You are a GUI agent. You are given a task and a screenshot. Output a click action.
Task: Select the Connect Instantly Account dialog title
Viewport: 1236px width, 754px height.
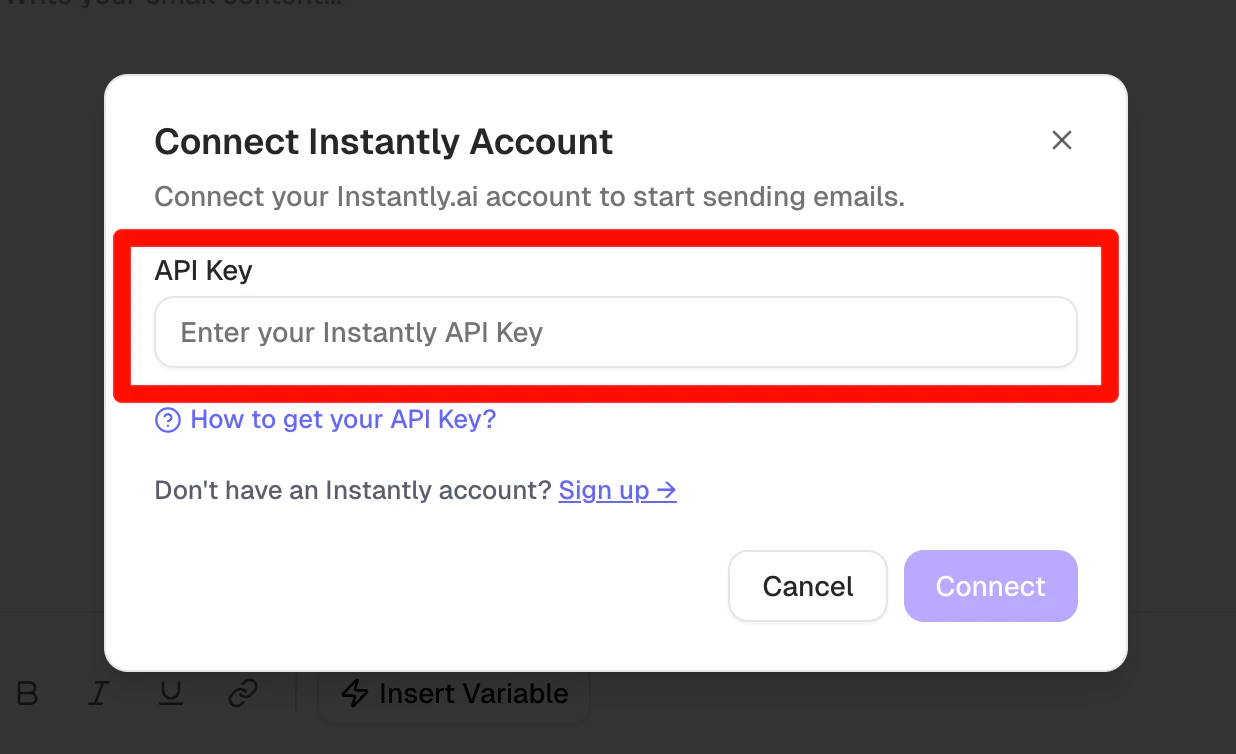click(x=383, y=141)
